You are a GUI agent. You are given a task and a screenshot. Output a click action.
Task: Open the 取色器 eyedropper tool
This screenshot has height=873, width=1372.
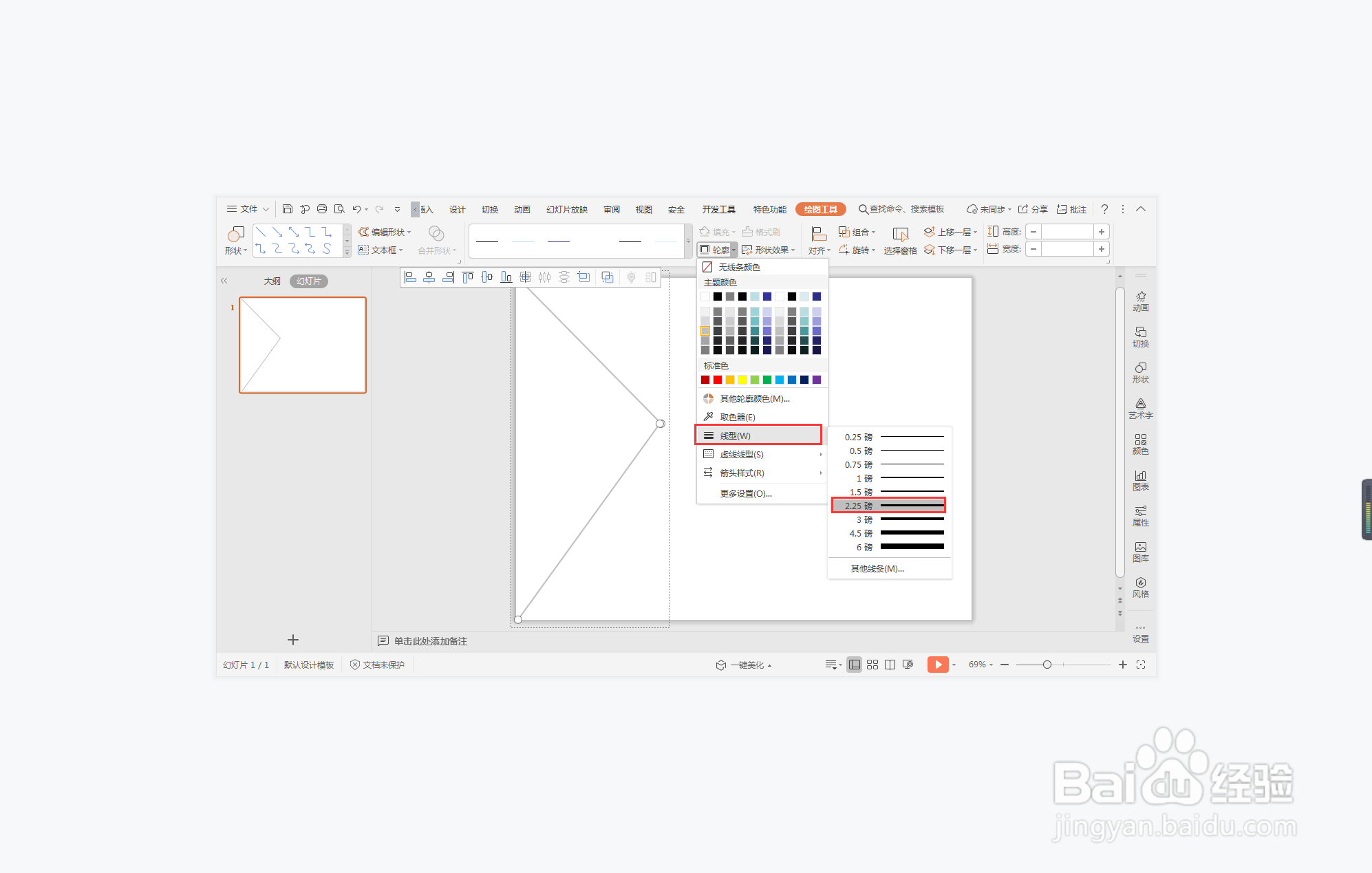pyautogui.click(x=737, y=417)
